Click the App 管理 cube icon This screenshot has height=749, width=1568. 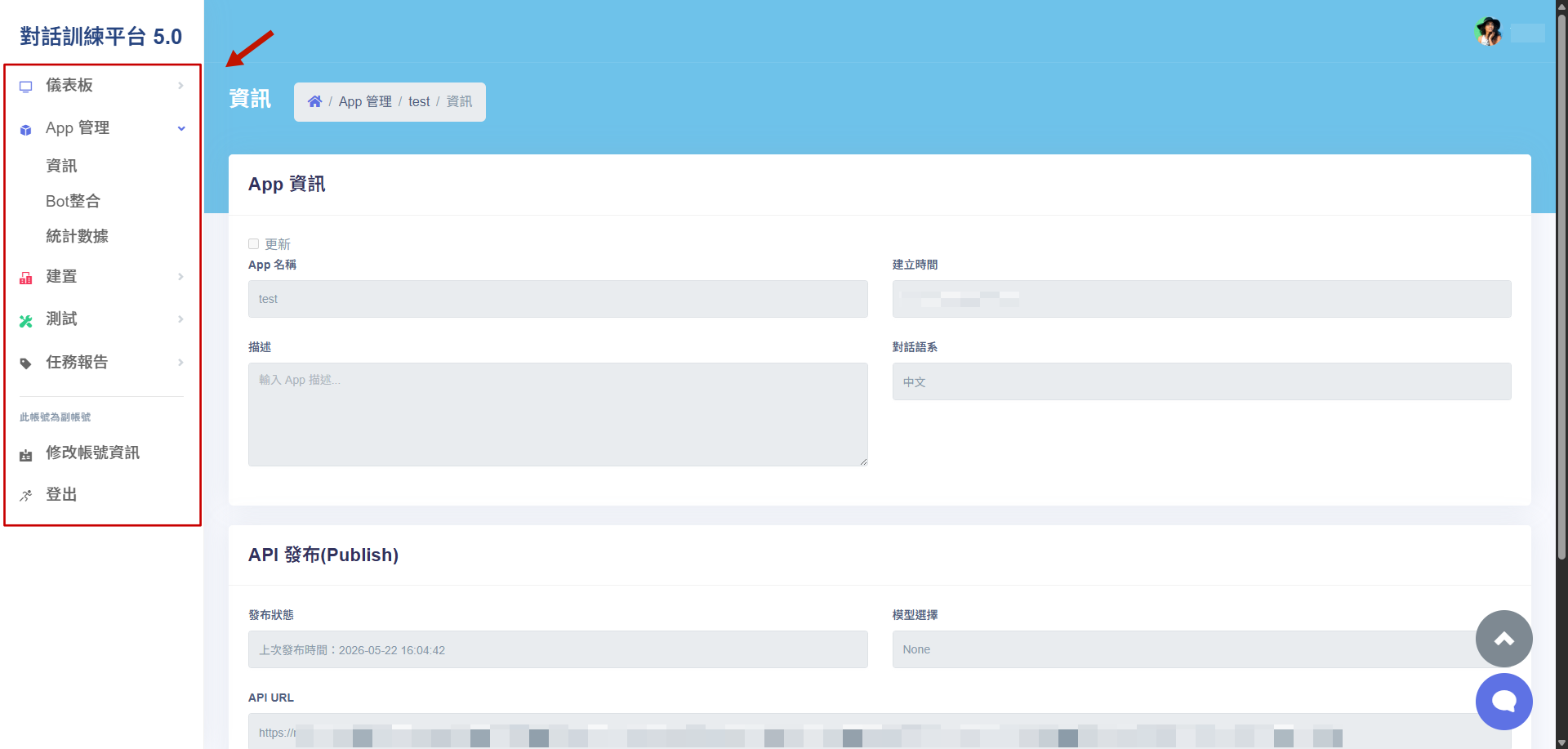[26, 130]
